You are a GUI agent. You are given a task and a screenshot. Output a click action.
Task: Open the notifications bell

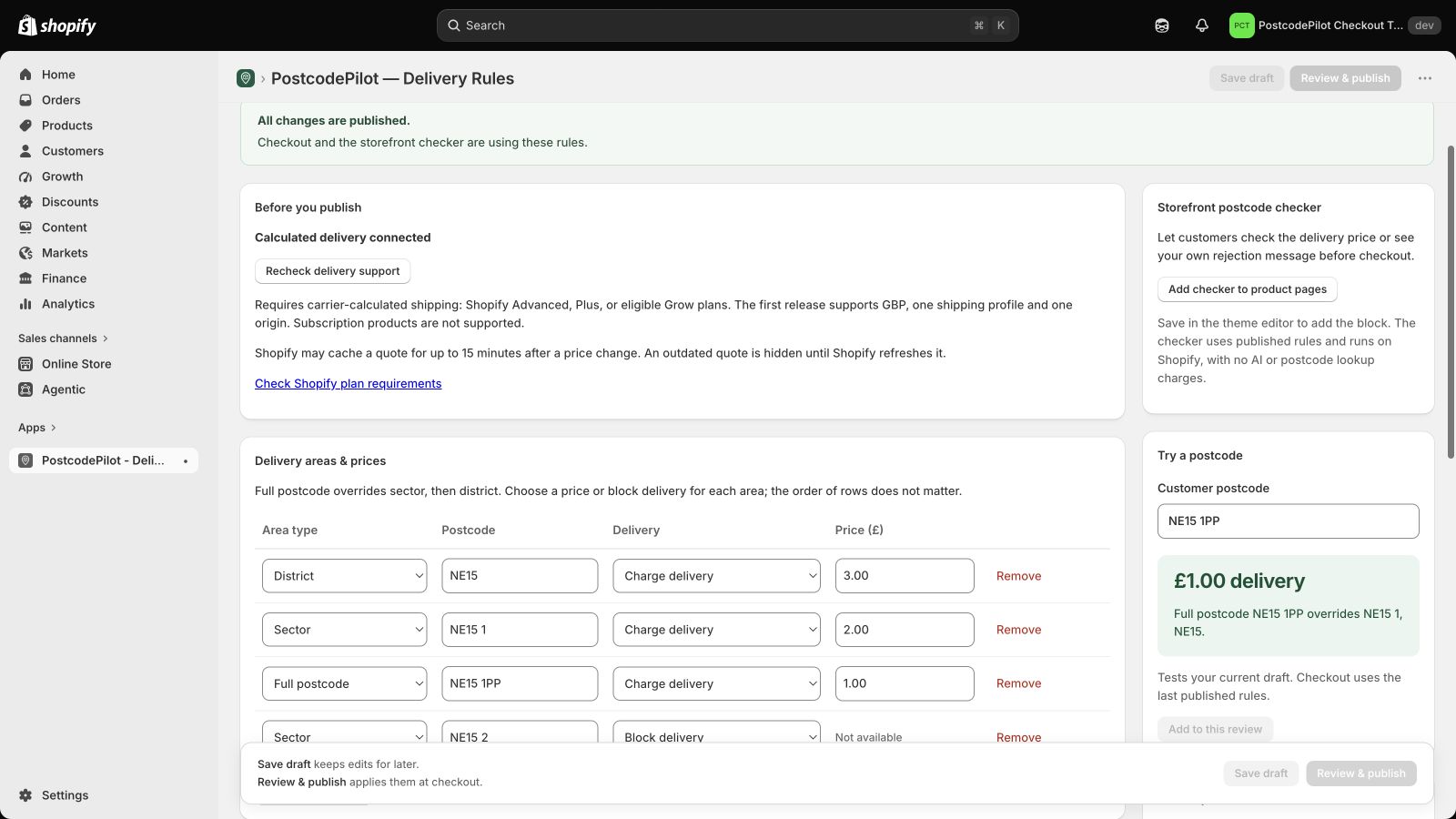tap(1202, 25)
